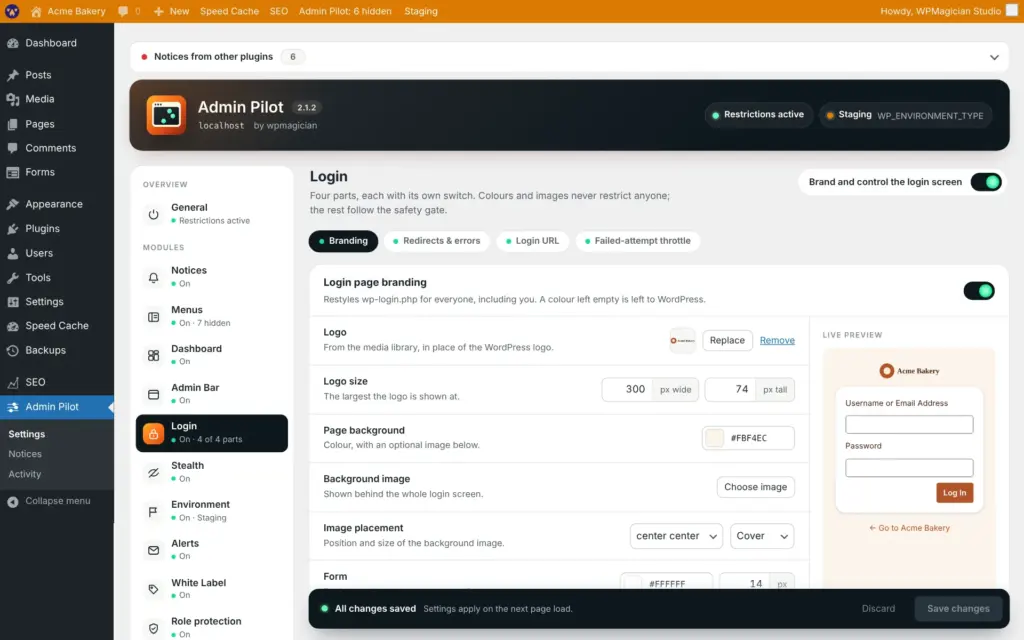Image resolution: width=1024 pixels, height=640 pixels.
Task: Click Go to Acme Bakery link
Action: (909, 528)
